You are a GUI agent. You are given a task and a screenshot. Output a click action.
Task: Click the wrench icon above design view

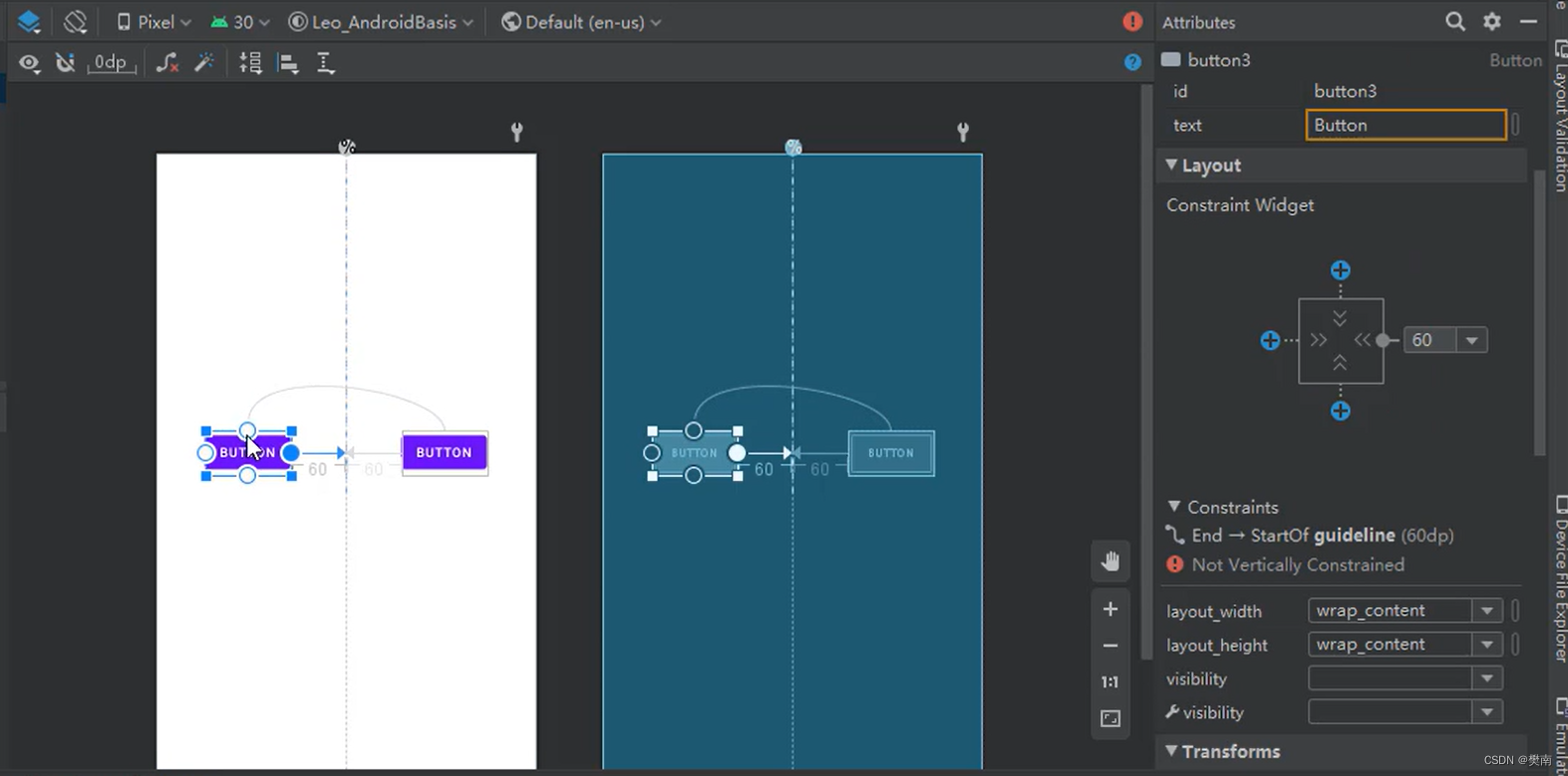pyautogui.click(x=516, y=132)
